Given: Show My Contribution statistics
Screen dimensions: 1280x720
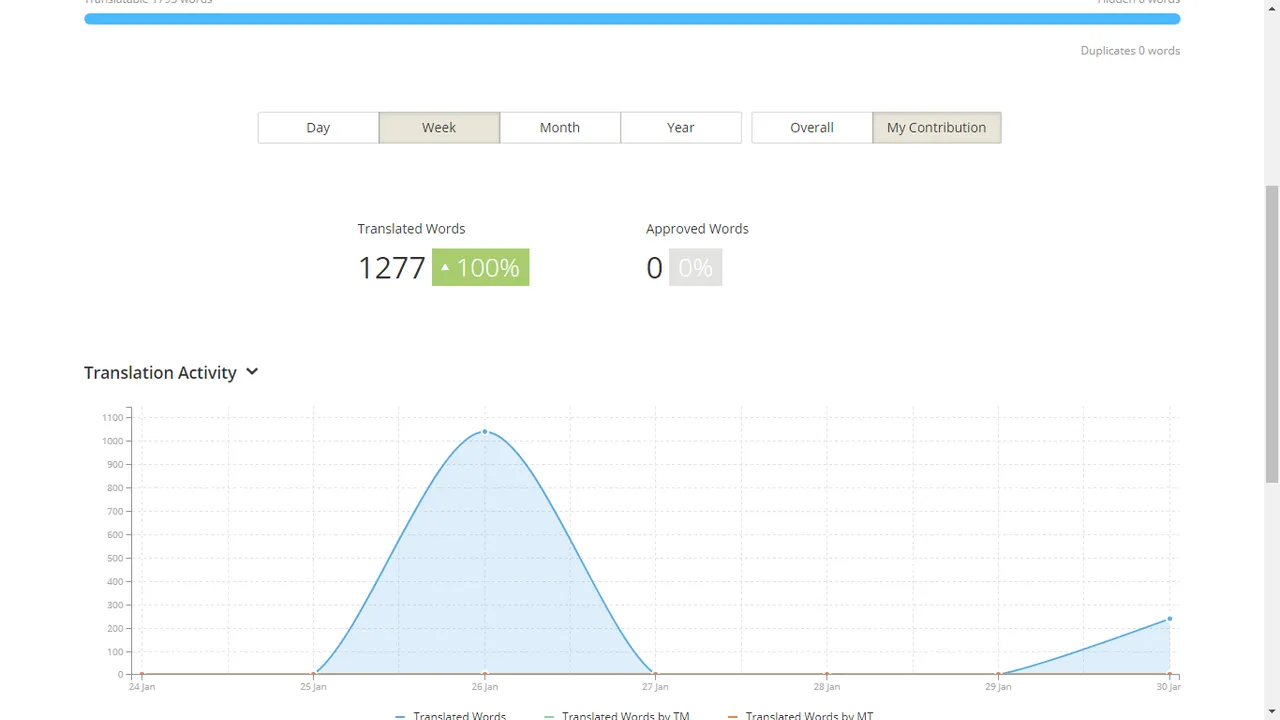Looking at the screenshot, I should (937, 127).
